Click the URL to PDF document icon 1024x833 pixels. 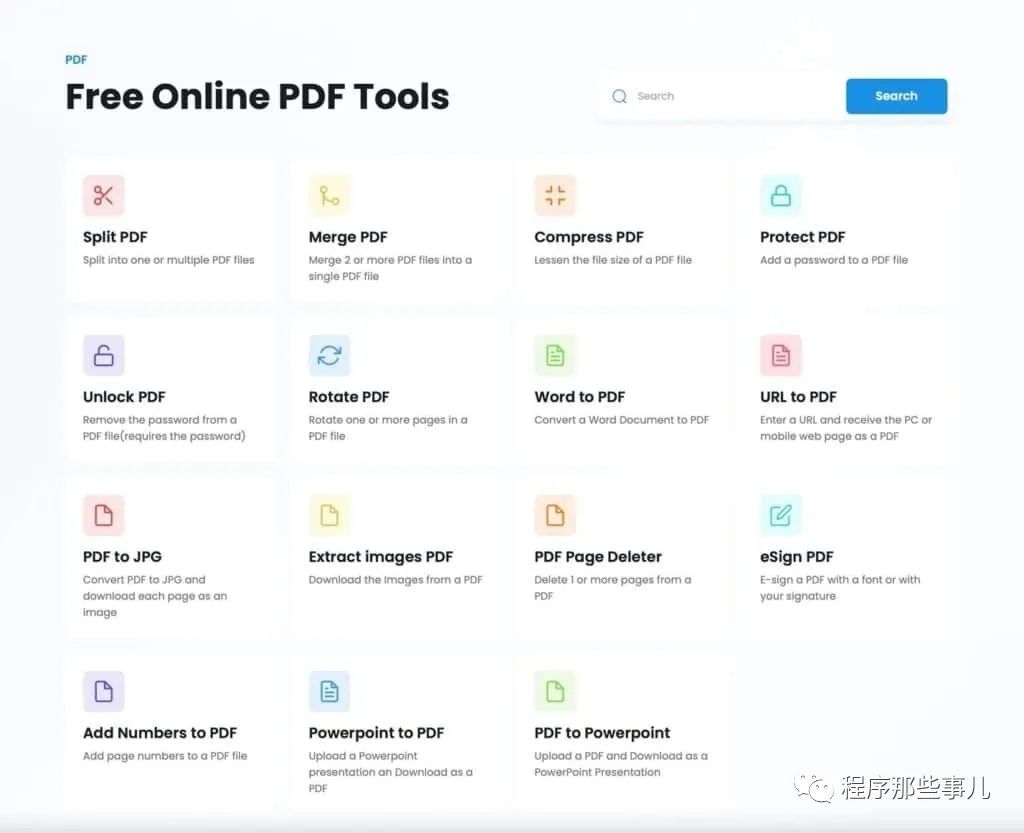tap(781, 355)
